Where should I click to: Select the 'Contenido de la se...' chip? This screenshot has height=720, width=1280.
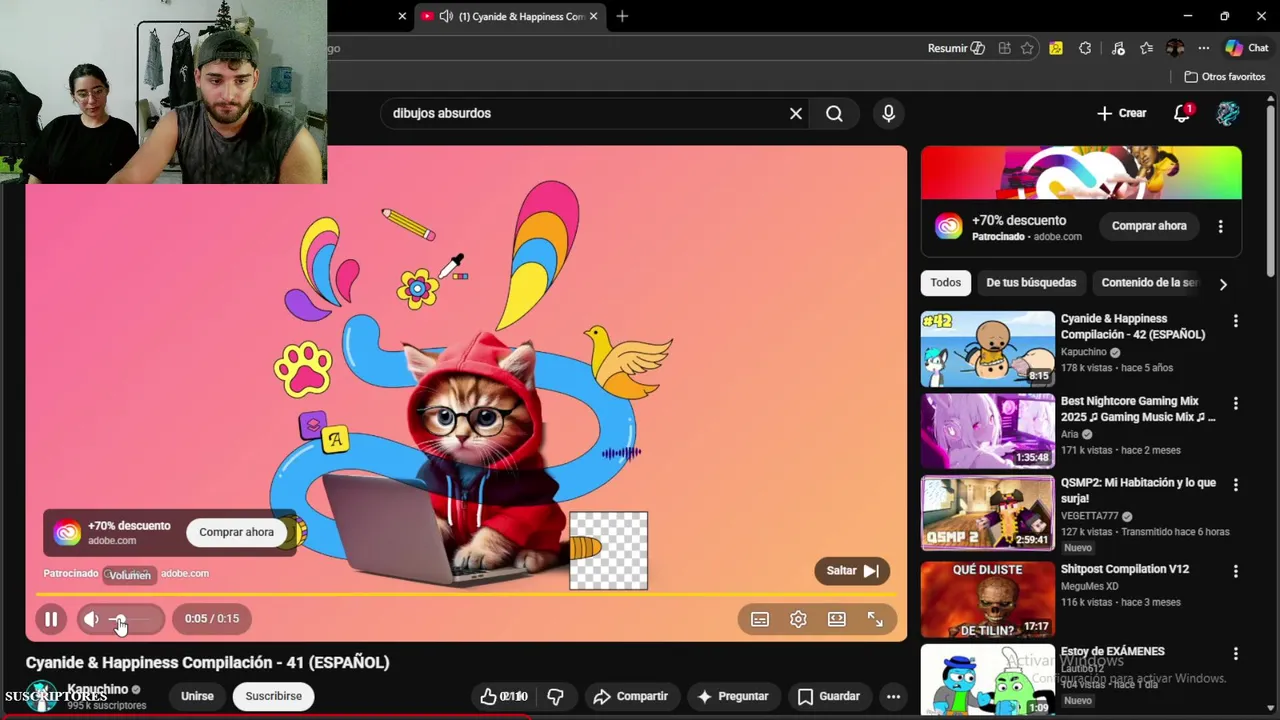(1149, 283)
